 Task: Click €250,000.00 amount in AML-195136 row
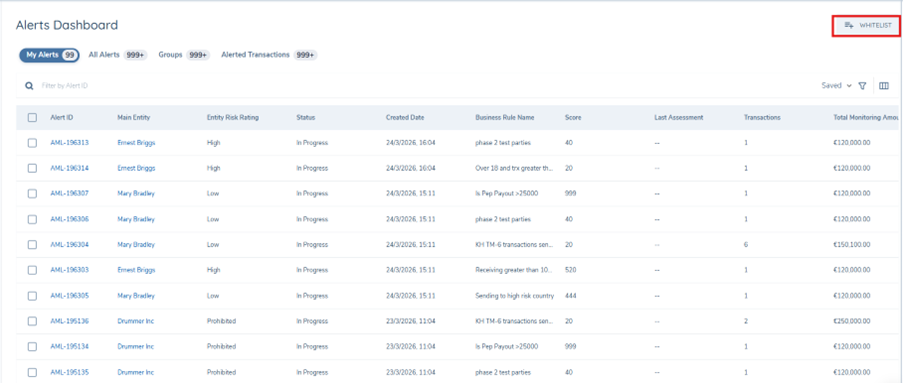tap(852, 321)
